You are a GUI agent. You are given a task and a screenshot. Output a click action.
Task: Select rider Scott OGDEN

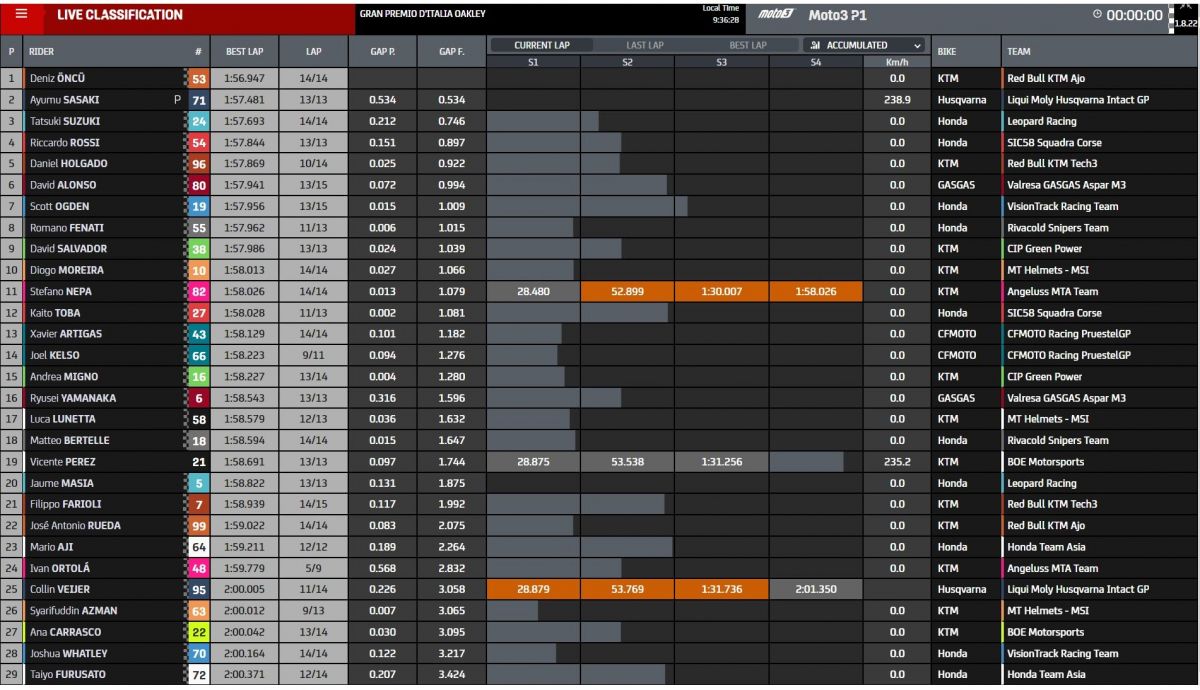point(59,206)
